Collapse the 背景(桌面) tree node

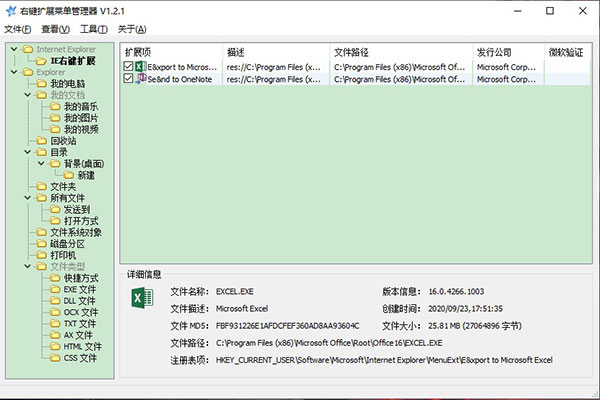[41, 163]
